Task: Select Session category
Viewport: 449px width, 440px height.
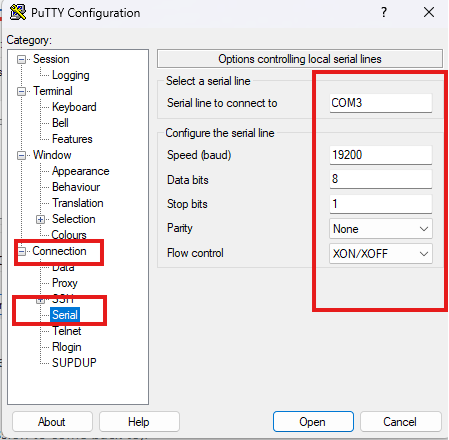Action: 51,59
